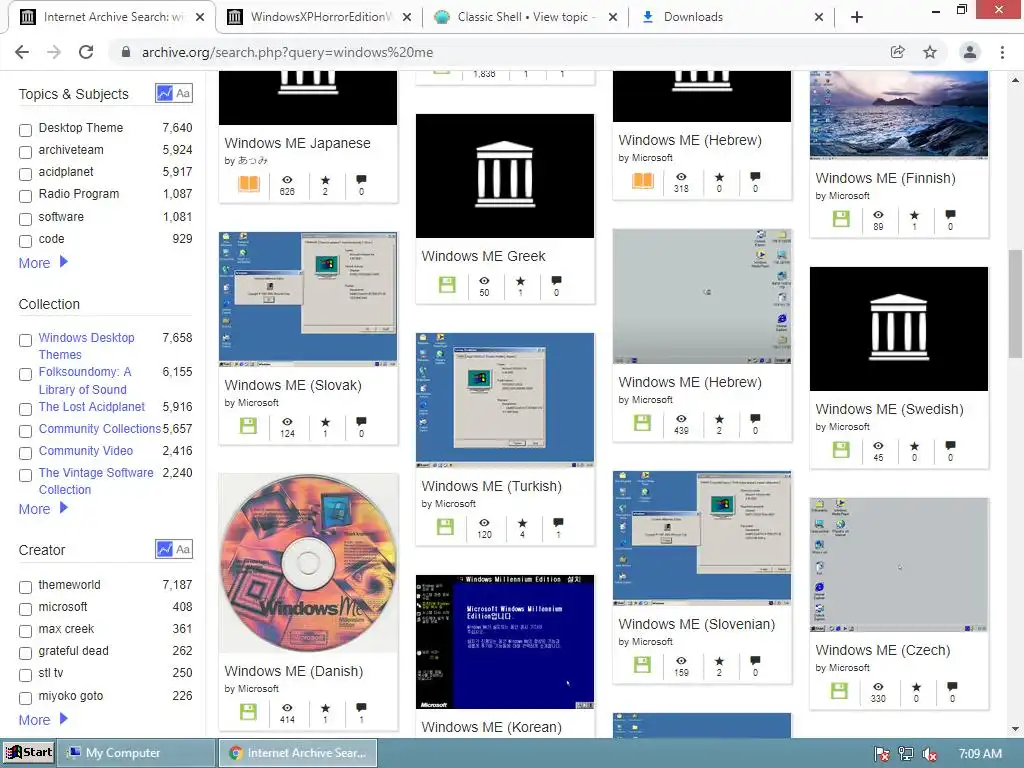Open the Windows ME (Slovenian) title link
Image resolution: width=1024 pixels, height=768 pixels.
697,624
